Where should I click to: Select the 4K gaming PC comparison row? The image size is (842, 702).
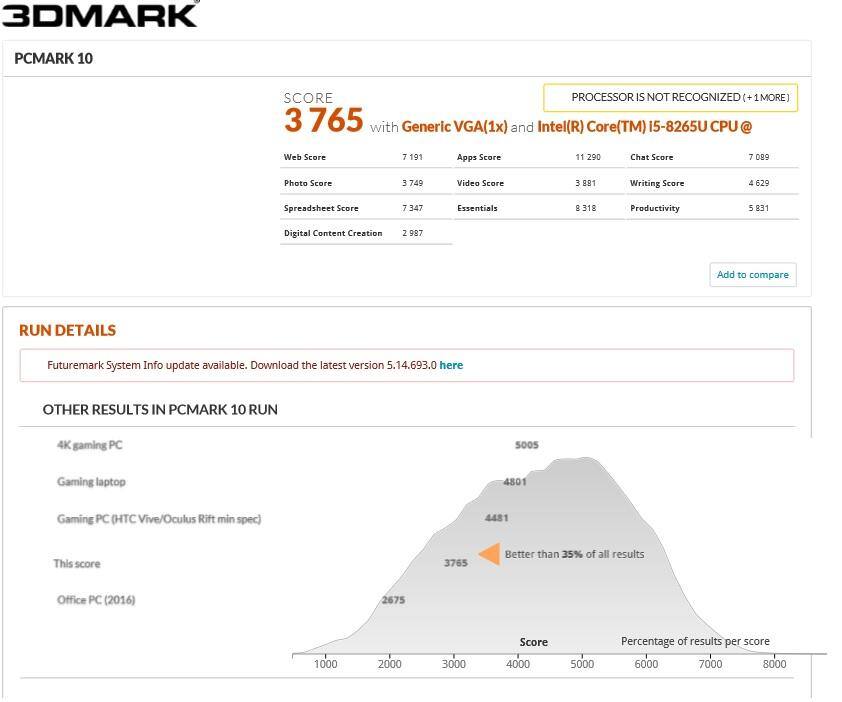90,445
